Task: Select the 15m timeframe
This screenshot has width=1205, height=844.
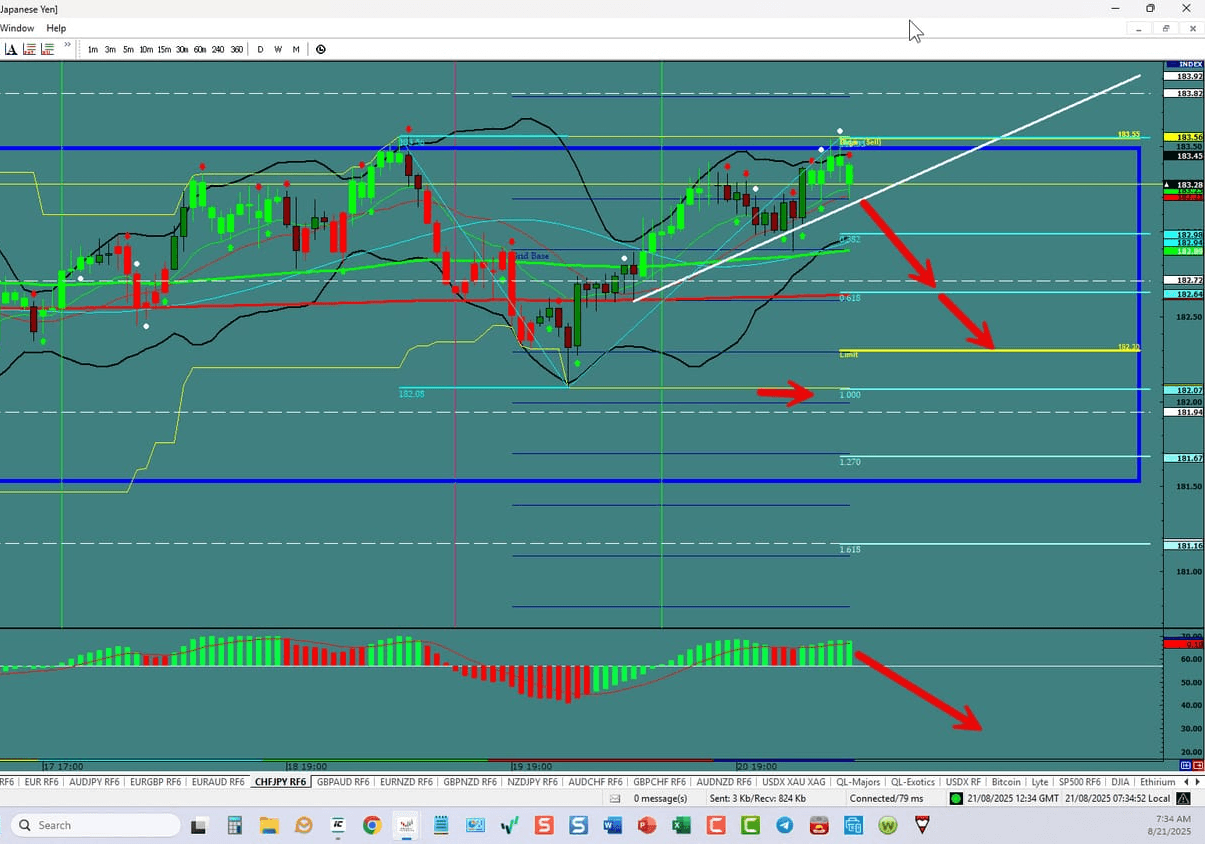Action: tap(164, 49)
